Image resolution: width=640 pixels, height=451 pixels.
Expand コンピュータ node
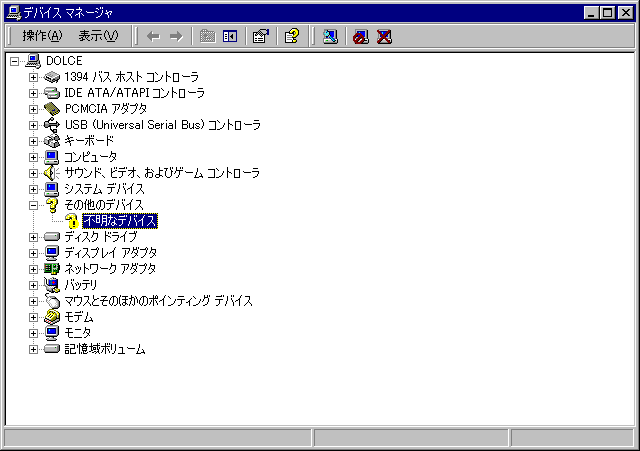[x=33, y=157]
